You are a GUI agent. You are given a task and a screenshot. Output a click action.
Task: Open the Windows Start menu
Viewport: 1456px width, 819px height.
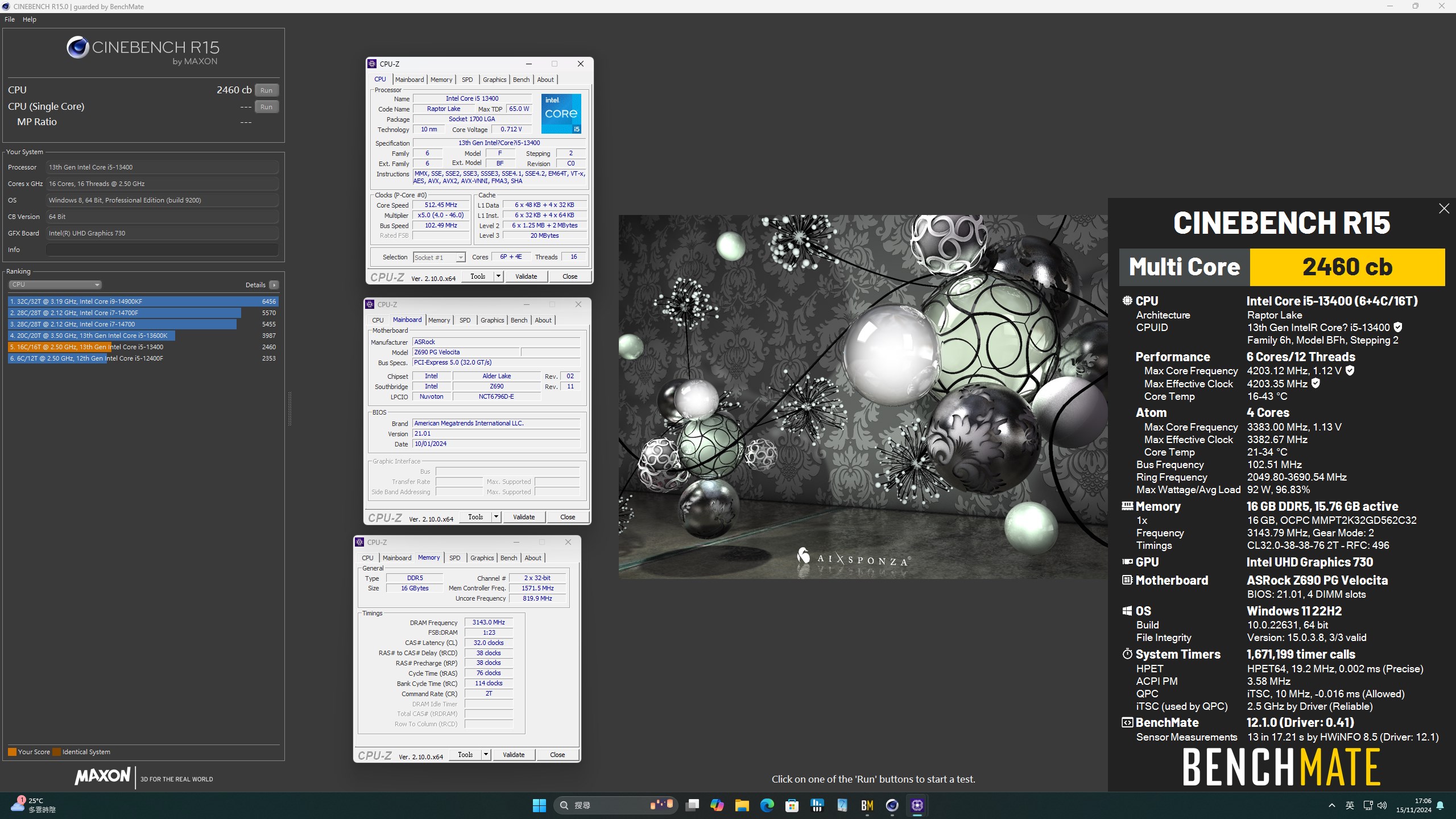point(539,805)
